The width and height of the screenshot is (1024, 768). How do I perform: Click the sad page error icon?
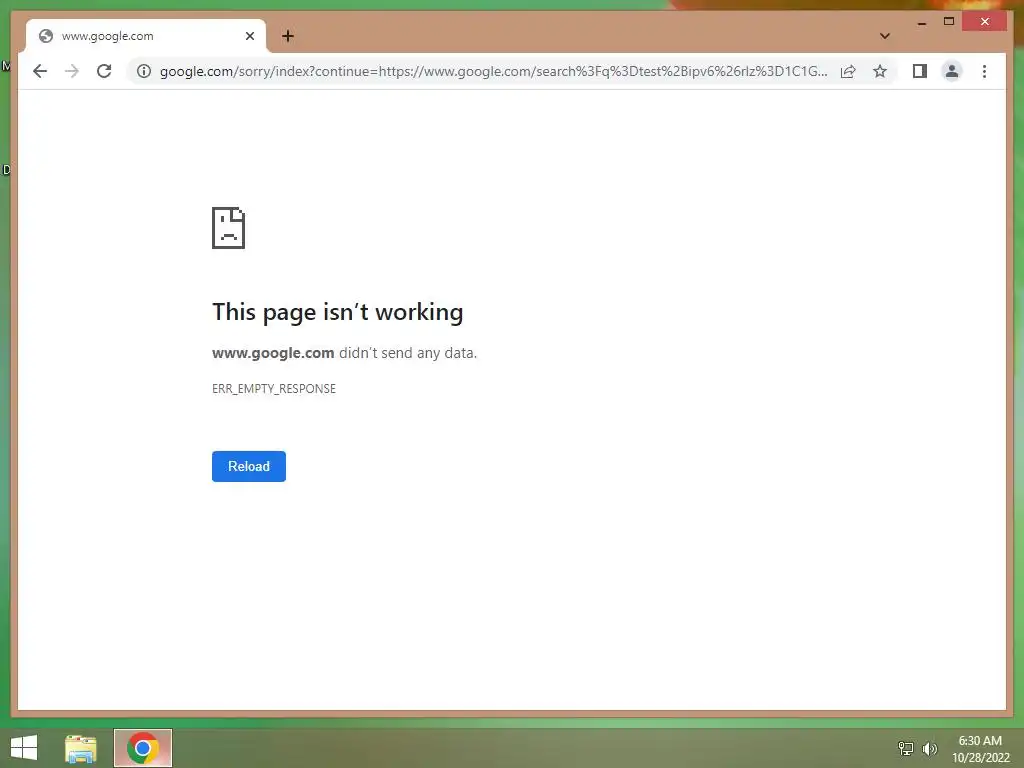(229, 228)
